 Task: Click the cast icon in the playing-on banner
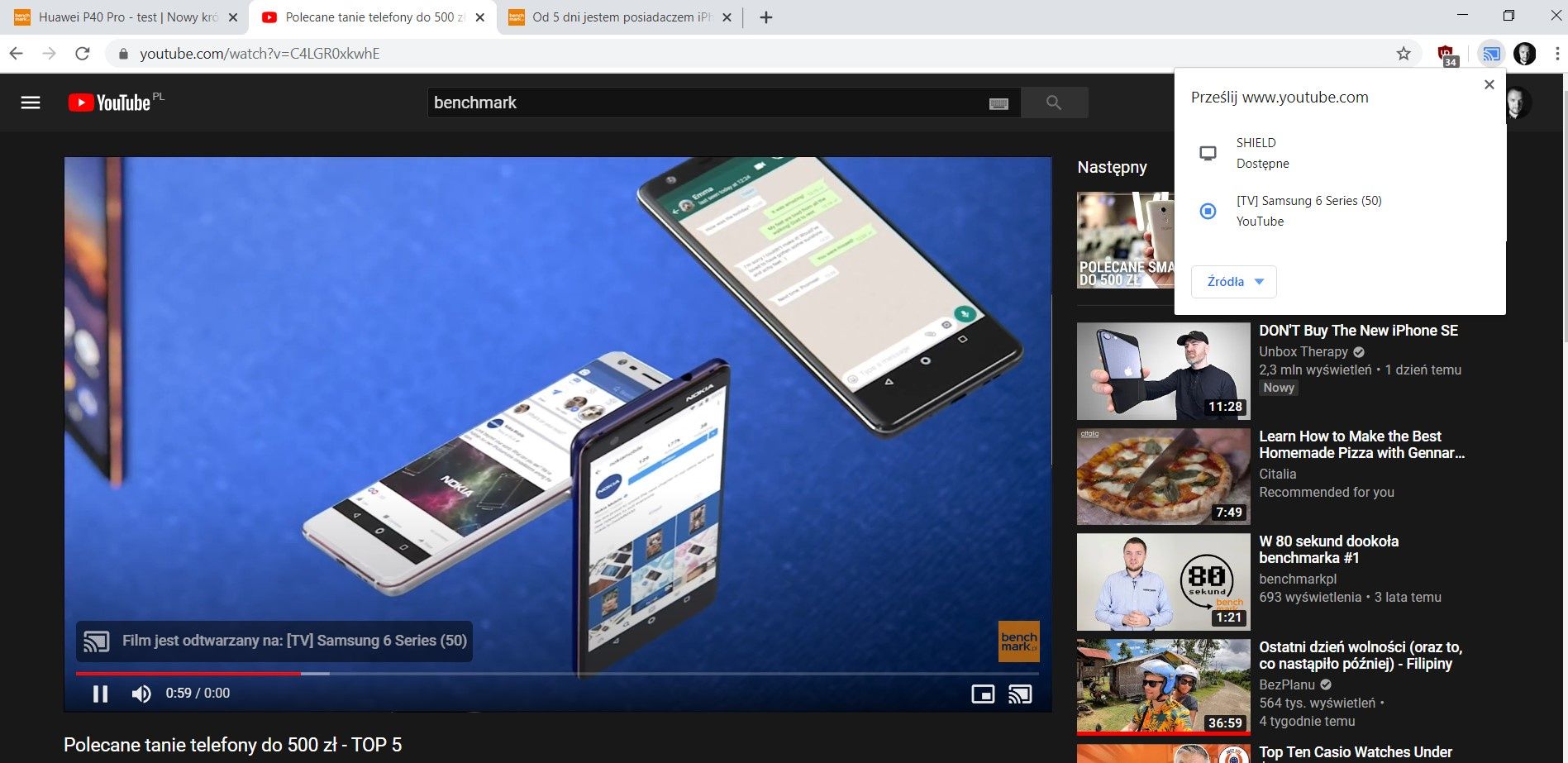(x=97, y=641)
